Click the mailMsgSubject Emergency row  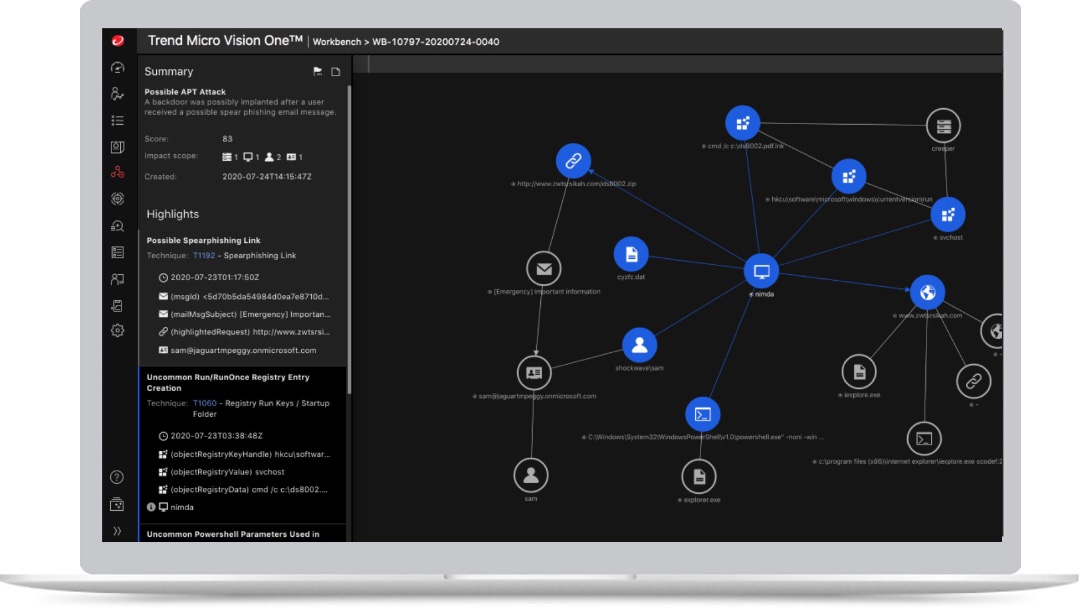coord(245,314)
